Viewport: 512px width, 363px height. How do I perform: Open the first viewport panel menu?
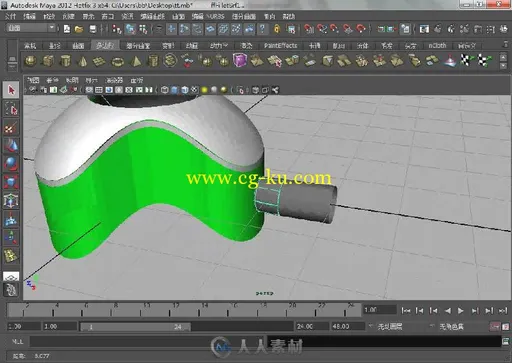pyautogui.click(x=33, y=80)
